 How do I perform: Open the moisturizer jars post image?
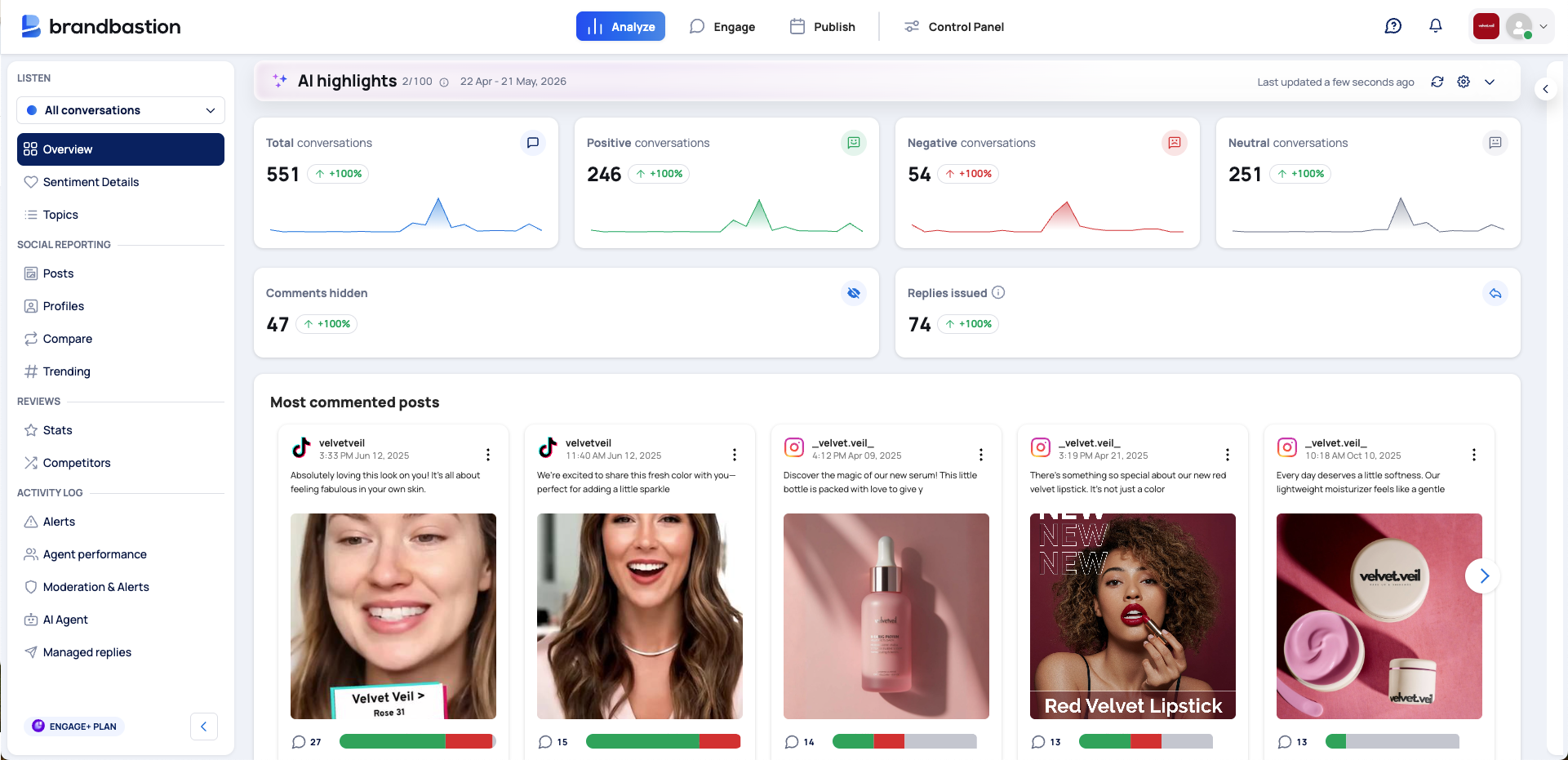tap(1379, 616)
